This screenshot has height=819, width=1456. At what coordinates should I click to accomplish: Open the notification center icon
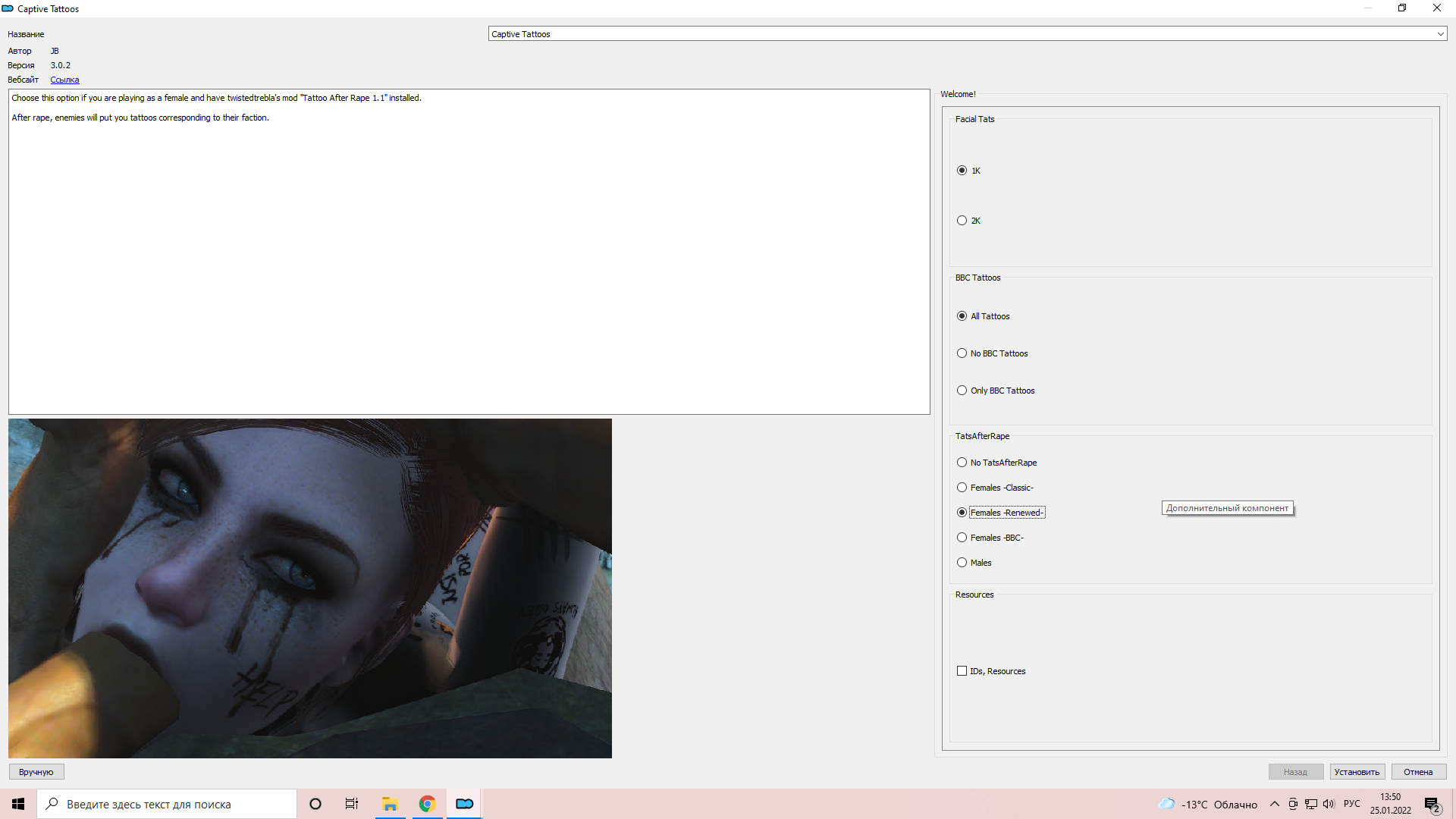1432,805
